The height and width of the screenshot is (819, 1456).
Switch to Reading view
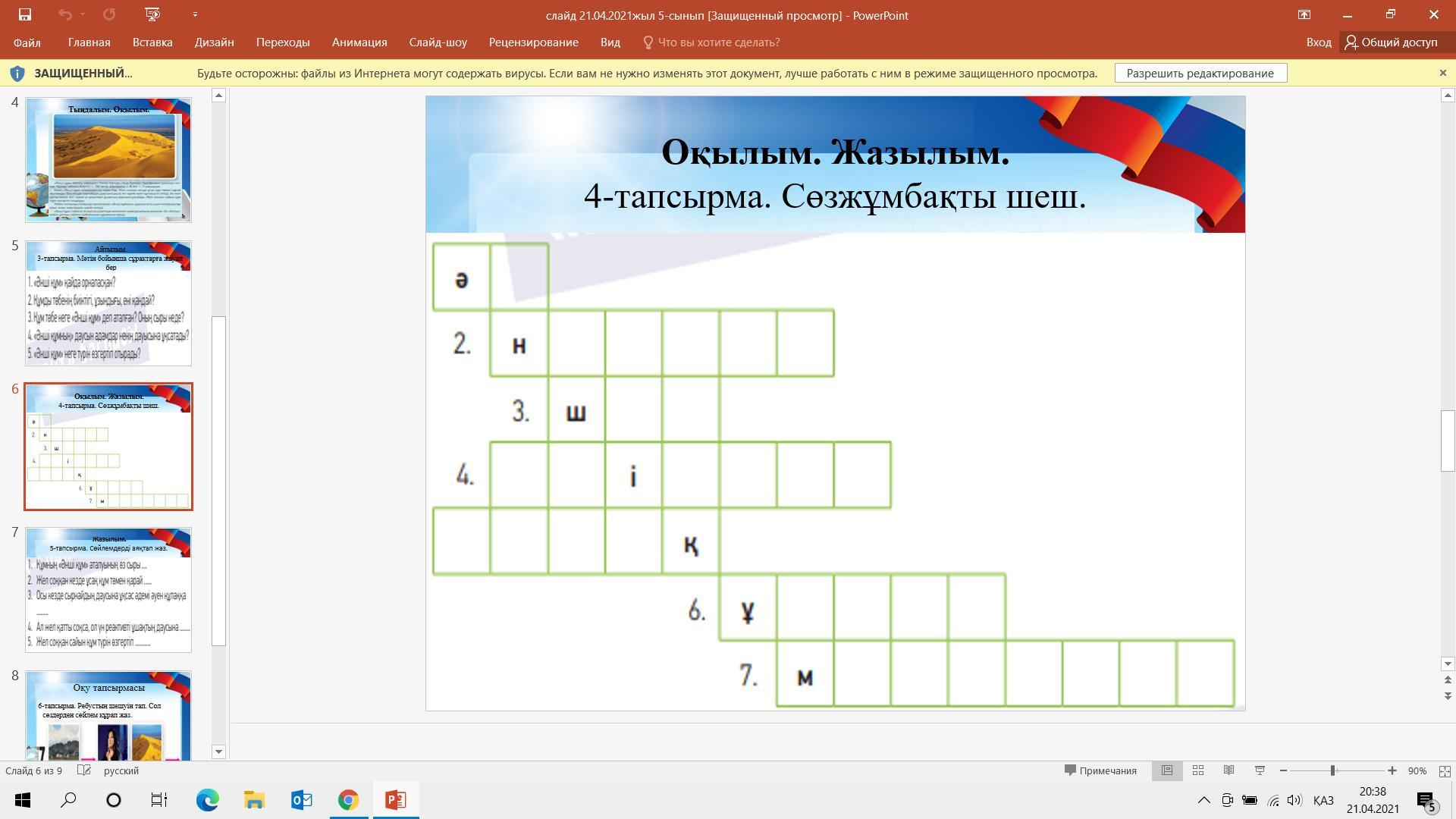coord(1229,770)
